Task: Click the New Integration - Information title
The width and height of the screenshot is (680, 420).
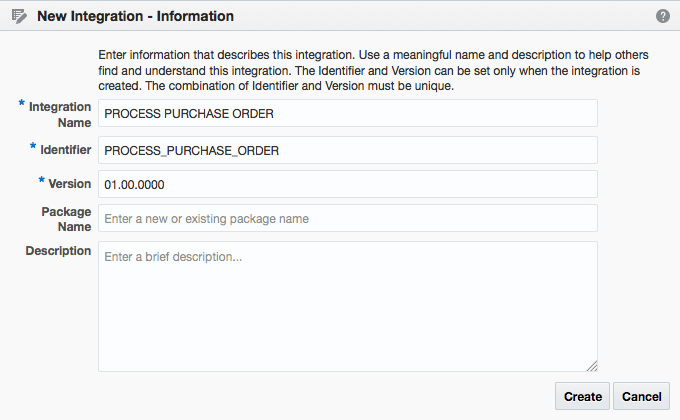Action: 135,16
